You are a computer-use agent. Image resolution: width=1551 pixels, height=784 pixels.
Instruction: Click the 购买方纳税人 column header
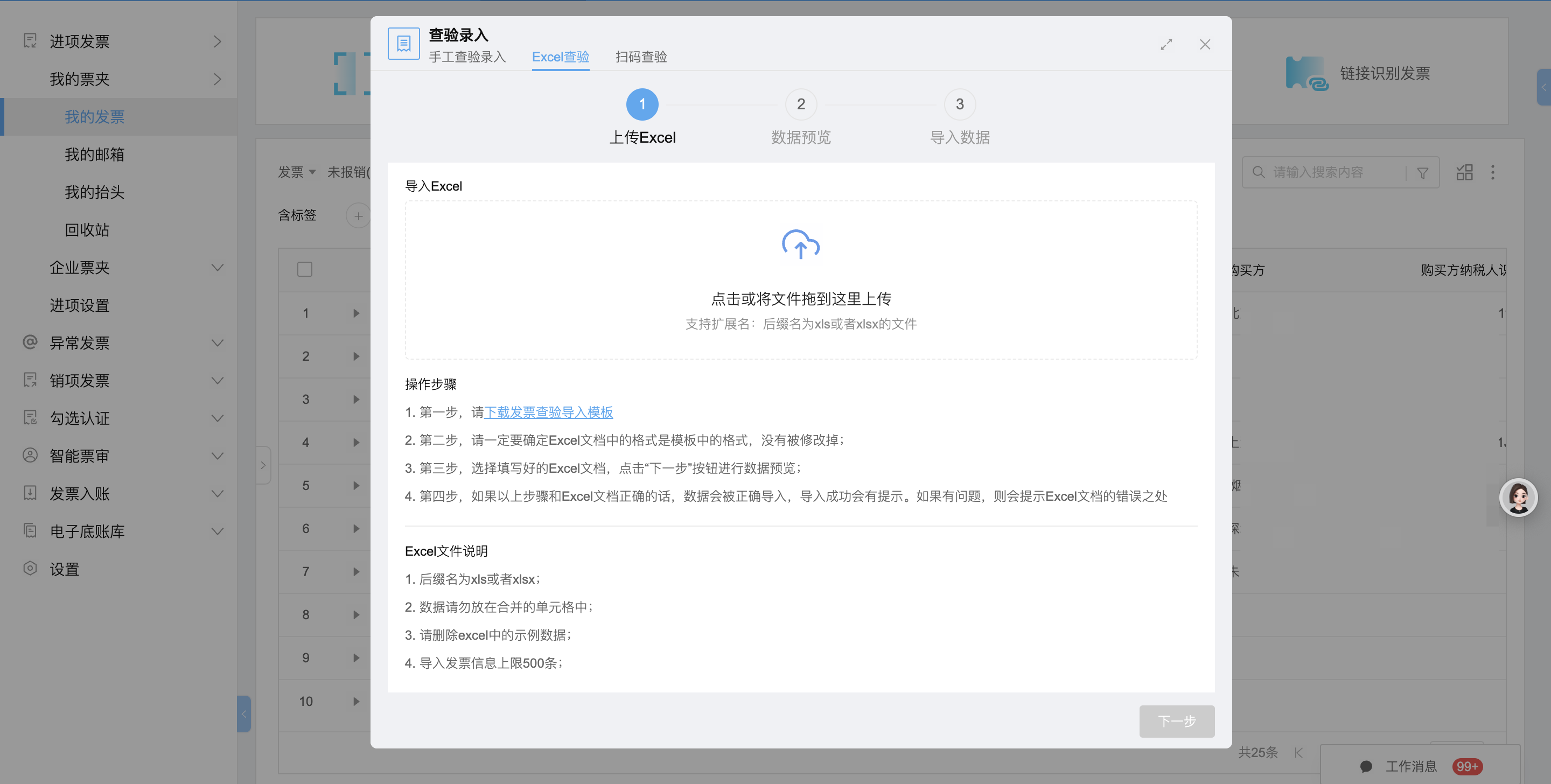point(1463,270)
